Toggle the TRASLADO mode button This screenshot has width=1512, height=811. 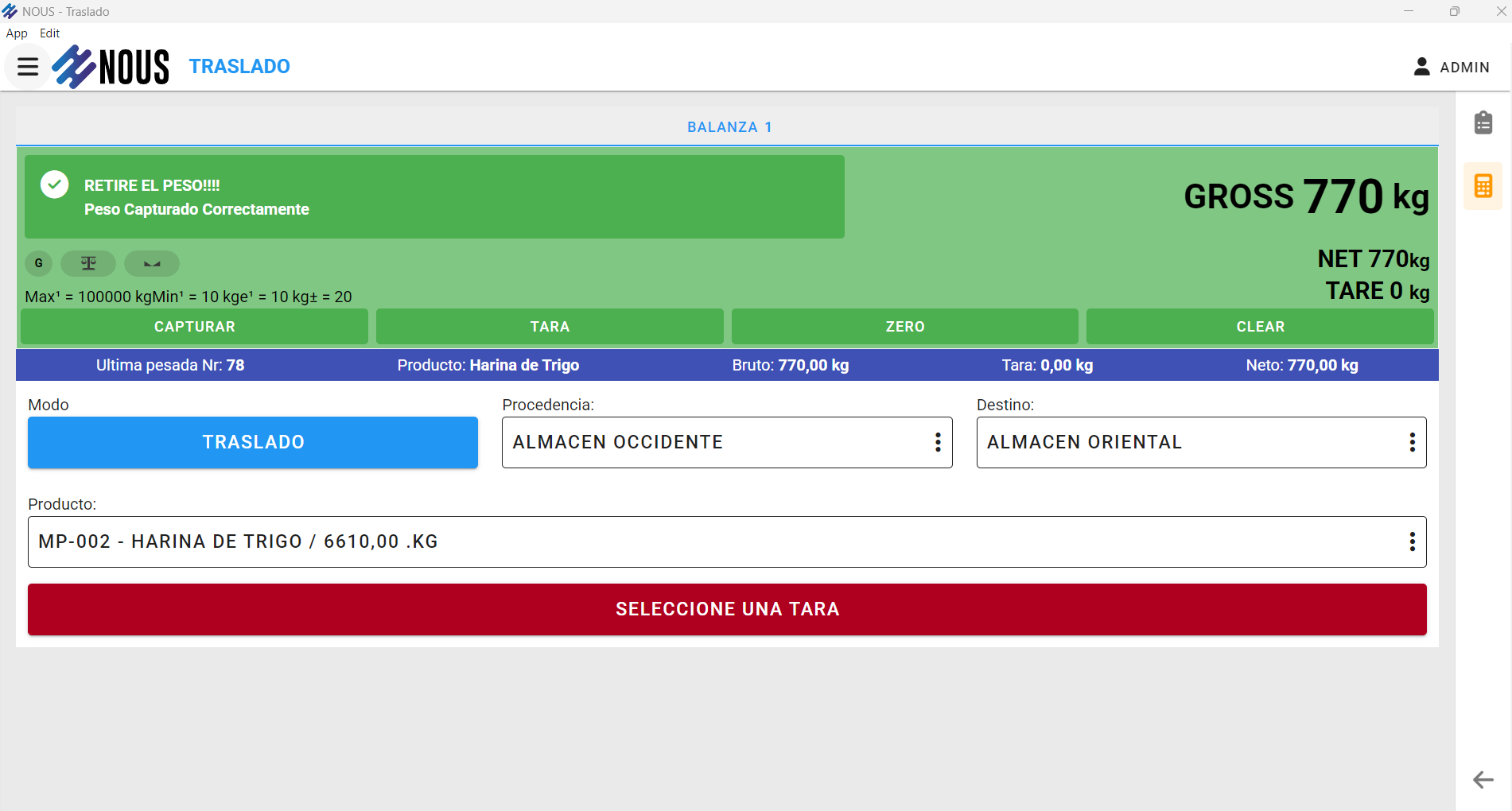tap(253, 442)
